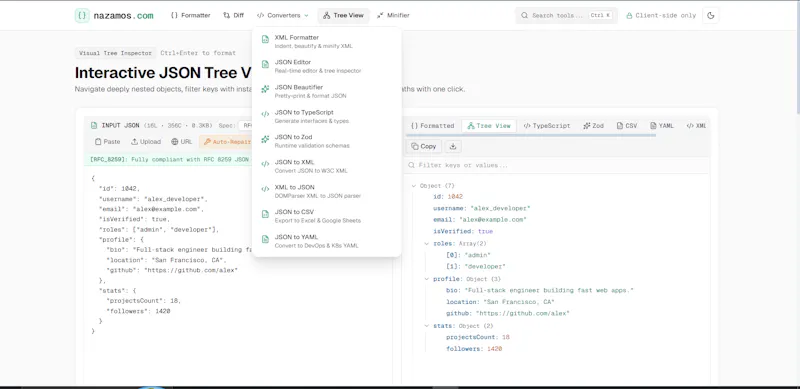Select JSON to YAML converter
The height and width of the screenshot is (389, 800).
pos(327,241)
